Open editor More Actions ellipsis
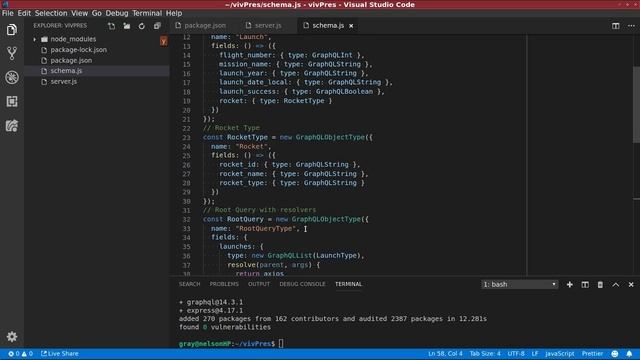The width and height of the screenshot is (640, 360). coord(631,26)
